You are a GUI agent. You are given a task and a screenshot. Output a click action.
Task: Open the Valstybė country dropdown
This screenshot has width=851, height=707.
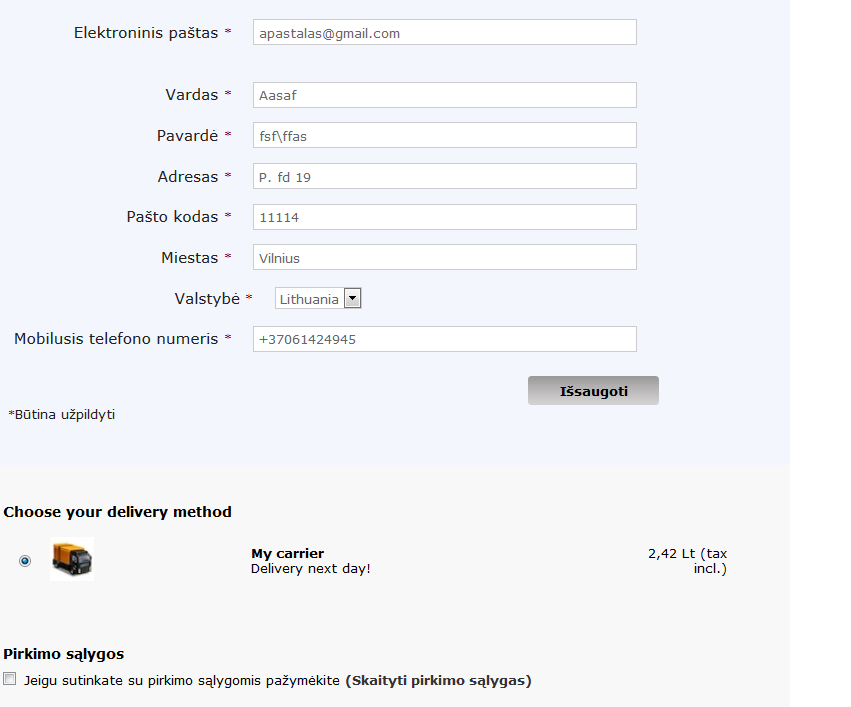pos(318,298)
